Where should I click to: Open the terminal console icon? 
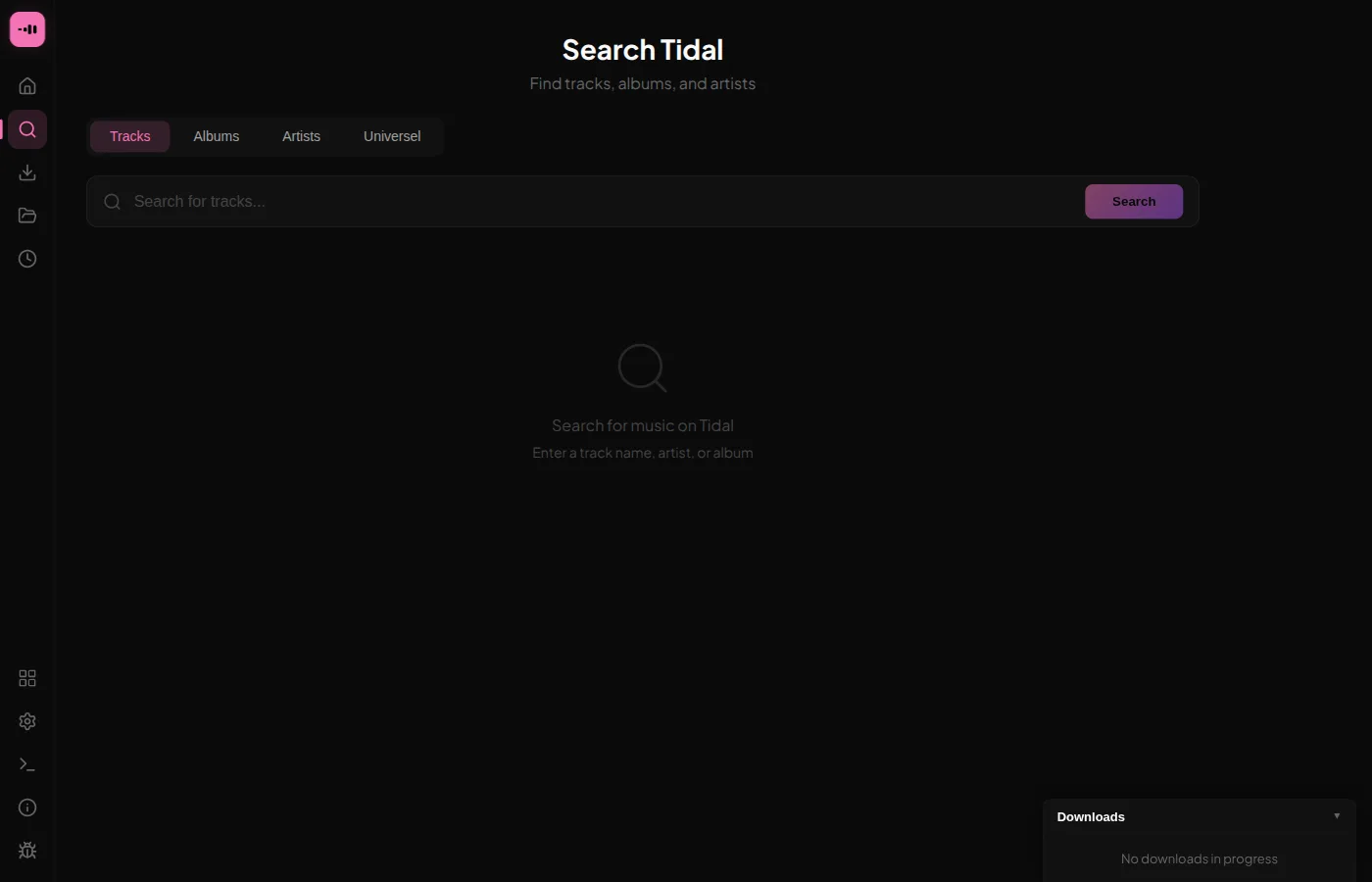click(27, 764)
